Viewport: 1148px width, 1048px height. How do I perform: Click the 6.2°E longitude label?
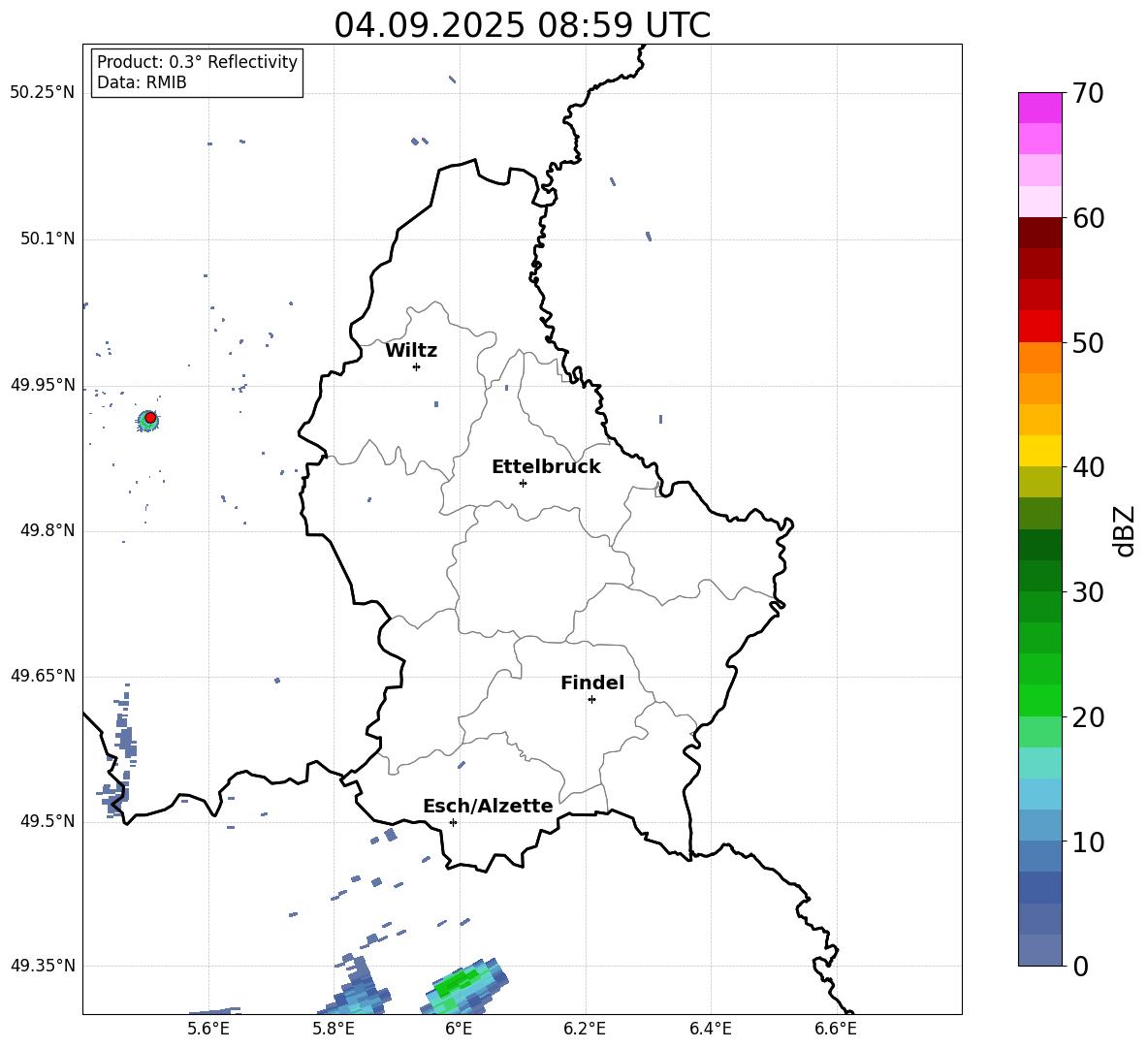point(585,1029)
